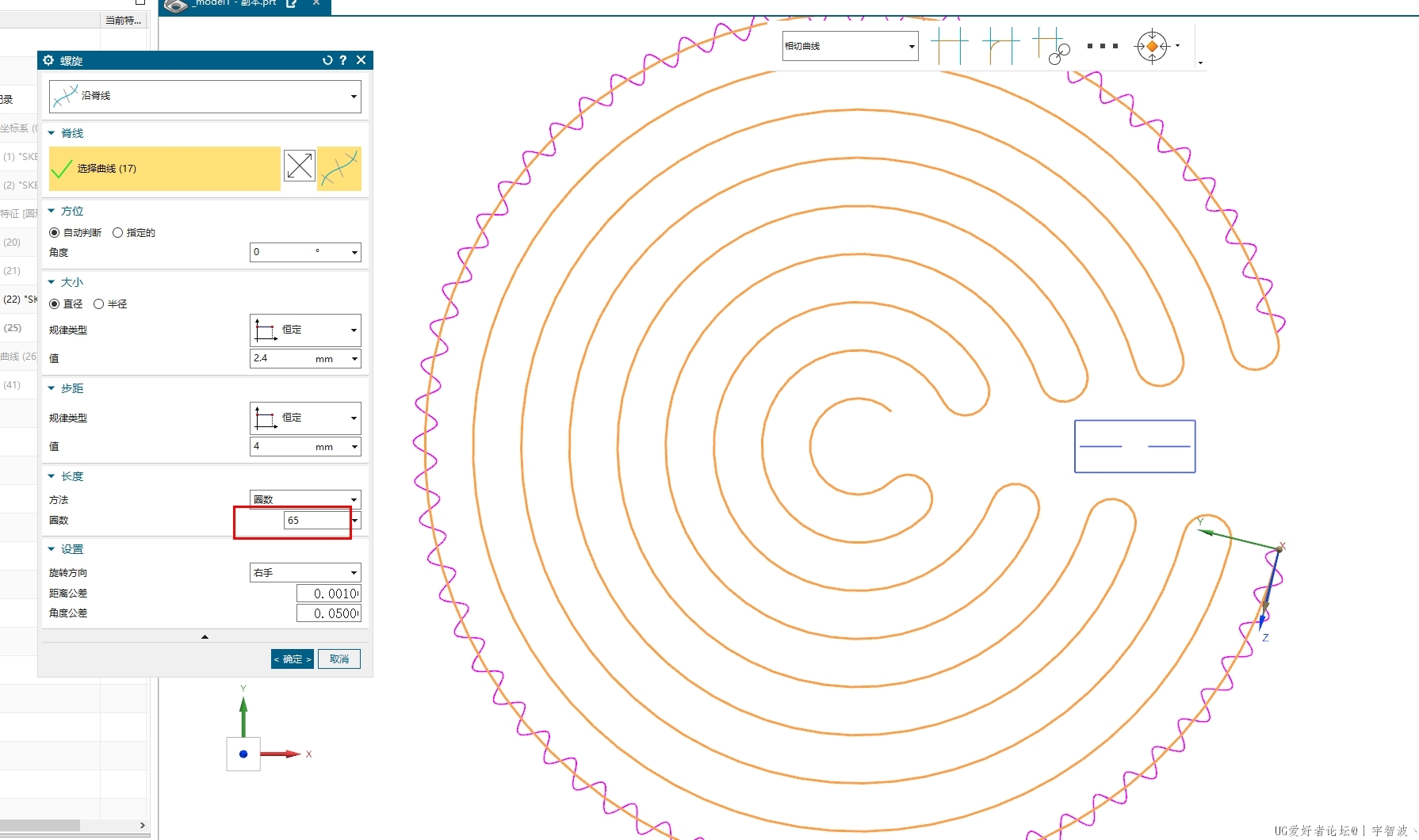Collapse the 设置 section
Image resolution: width=1419 pixels, height=840 pixels.
click(x=52, y=549)
